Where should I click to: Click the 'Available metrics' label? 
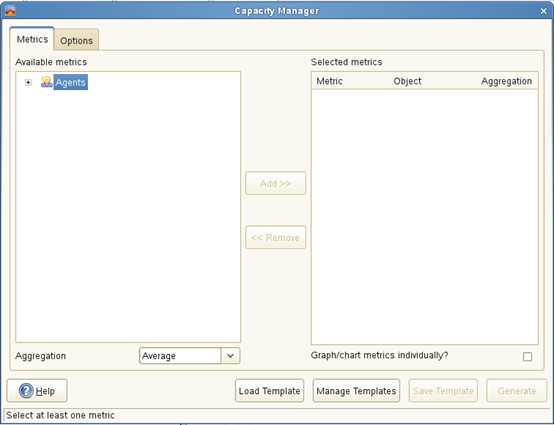pos(51,62)
